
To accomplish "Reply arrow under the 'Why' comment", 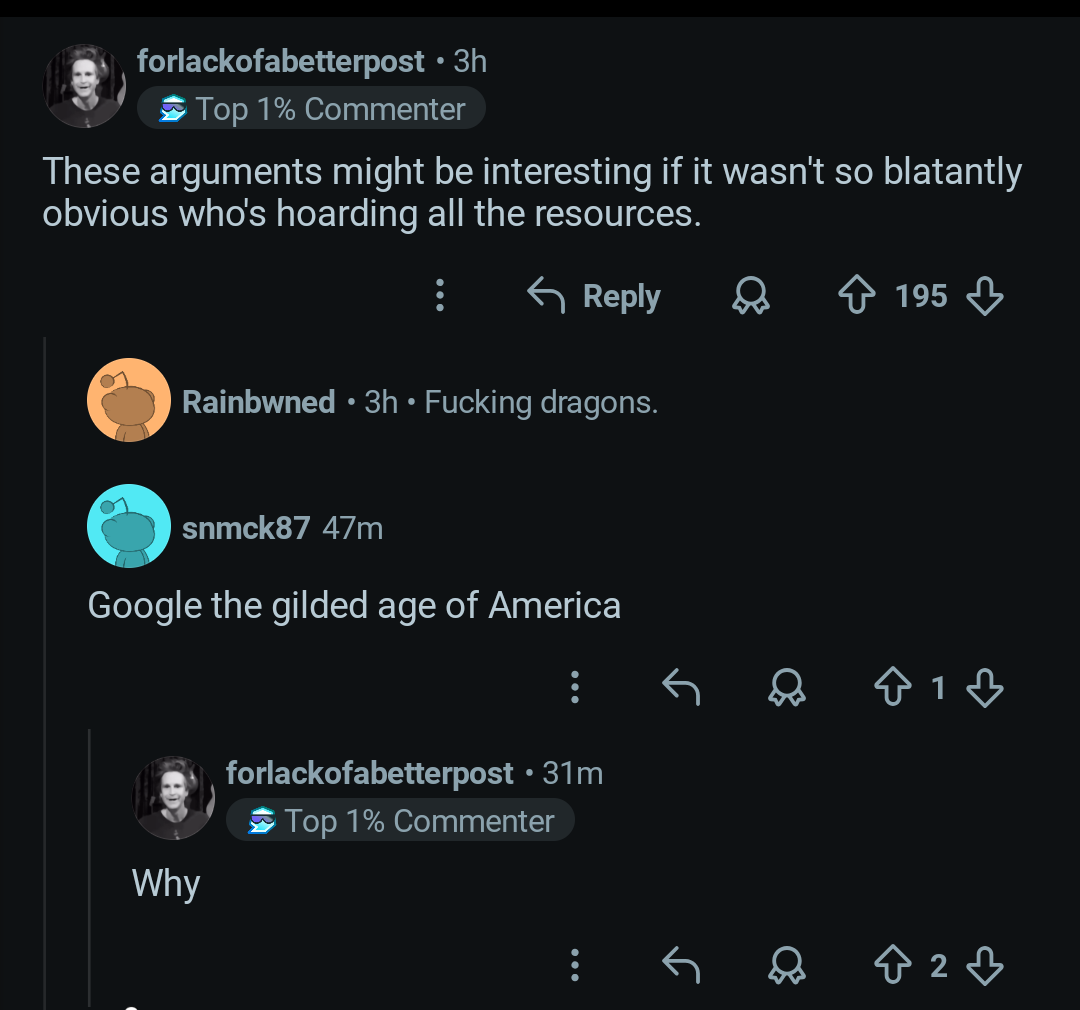I will coord(681,965).
